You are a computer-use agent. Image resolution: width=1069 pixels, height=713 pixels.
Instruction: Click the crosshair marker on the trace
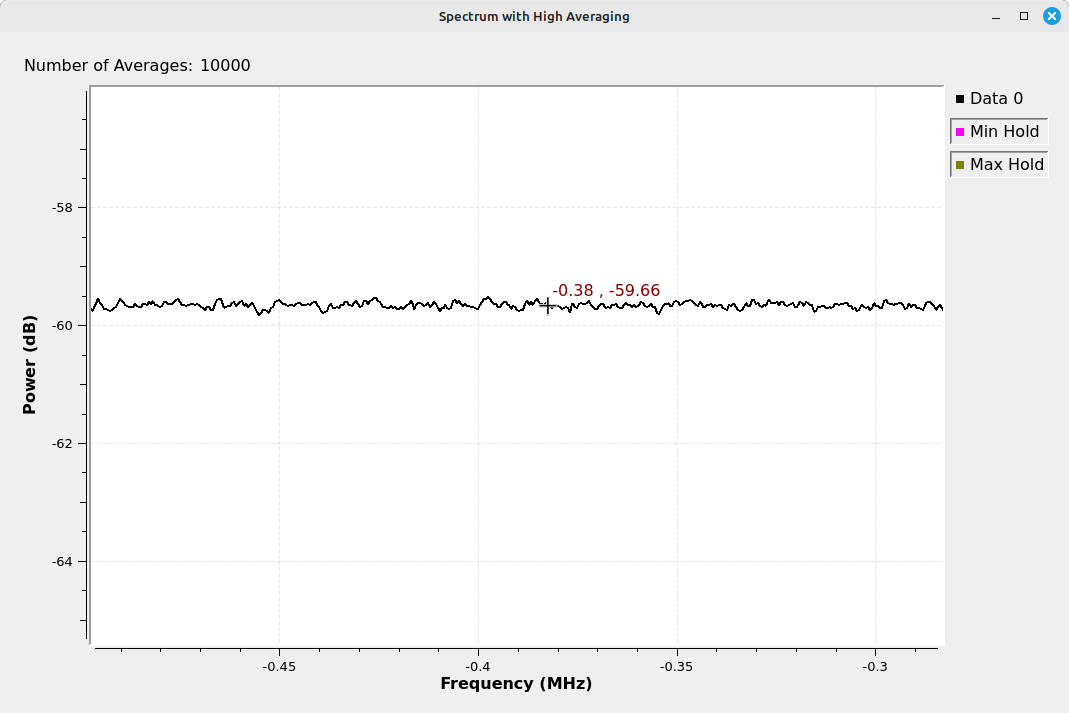click(547, 305)
